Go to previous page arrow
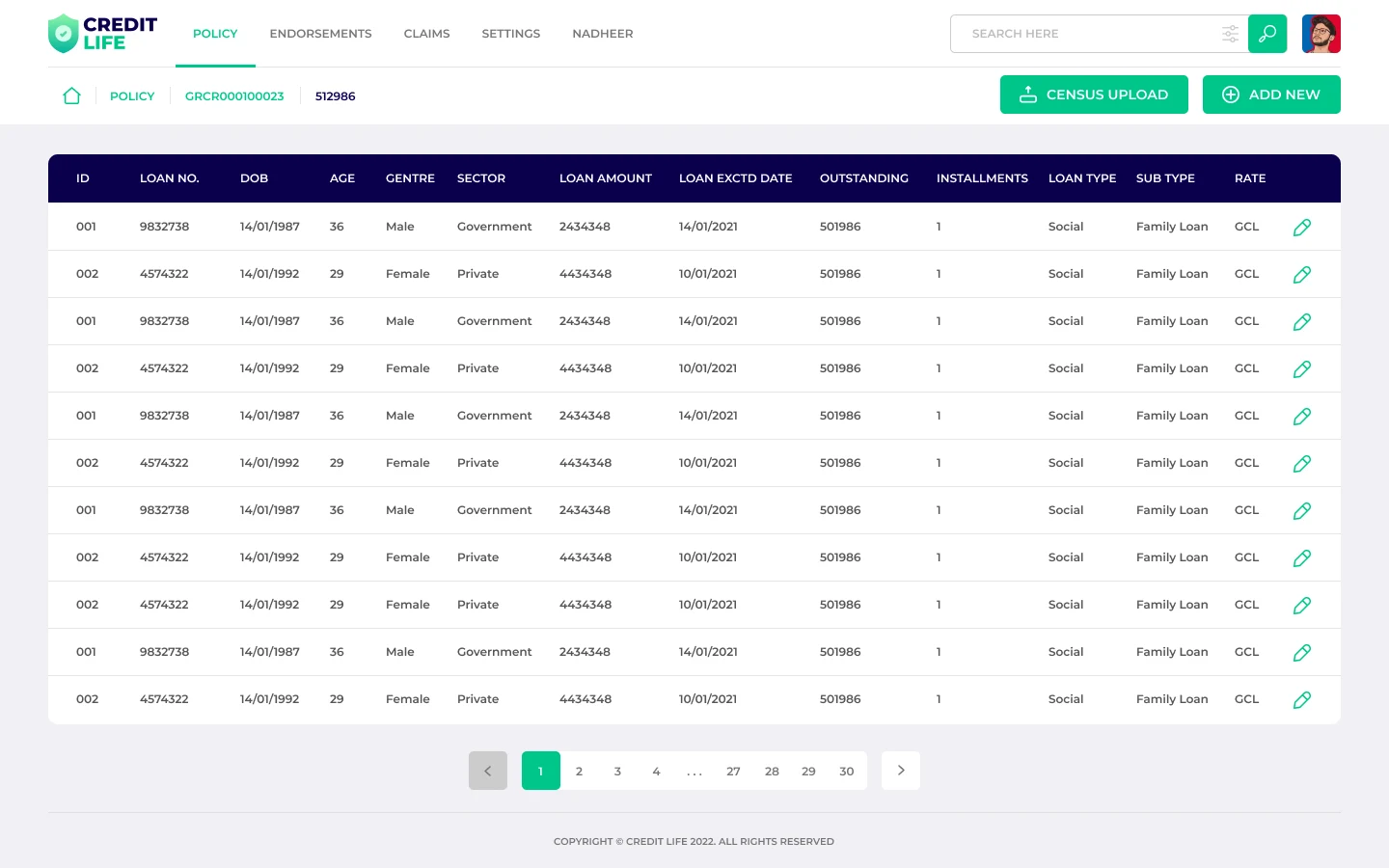Viewport: 1389px width, 868px height. click(x=488, y=771)
